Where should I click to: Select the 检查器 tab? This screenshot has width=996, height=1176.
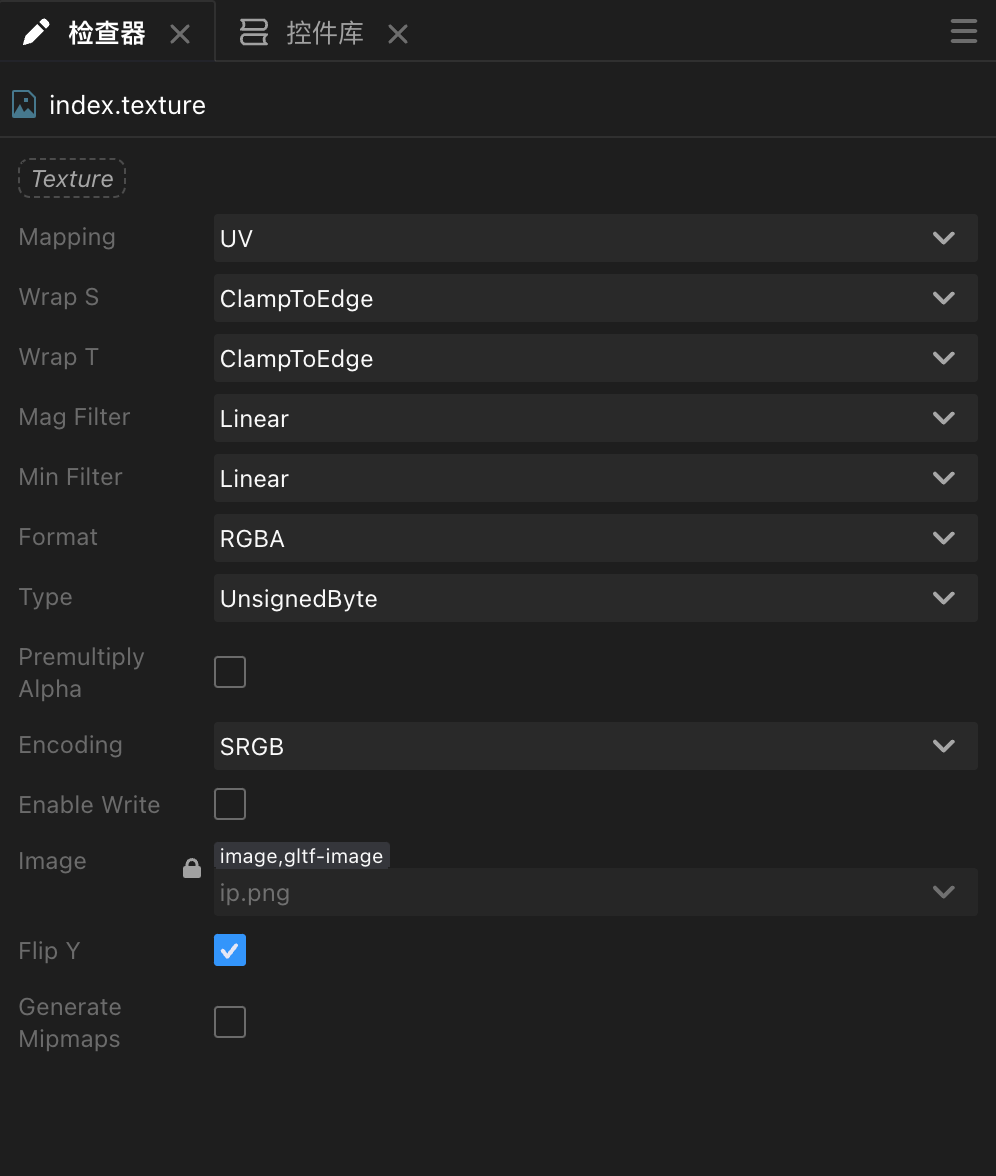point(106,33)
